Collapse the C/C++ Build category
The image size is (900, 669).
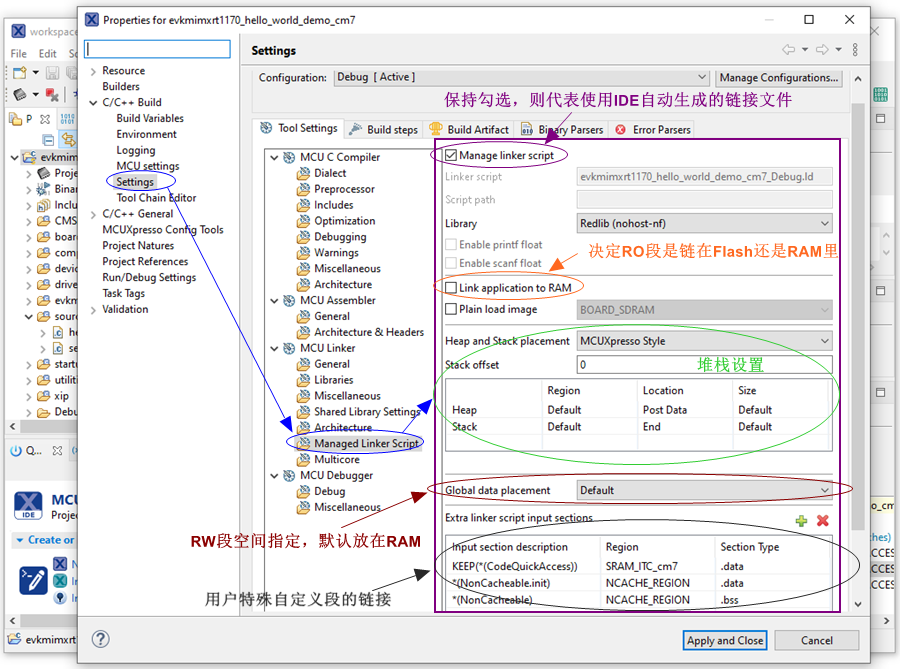(x=93, y=103)
